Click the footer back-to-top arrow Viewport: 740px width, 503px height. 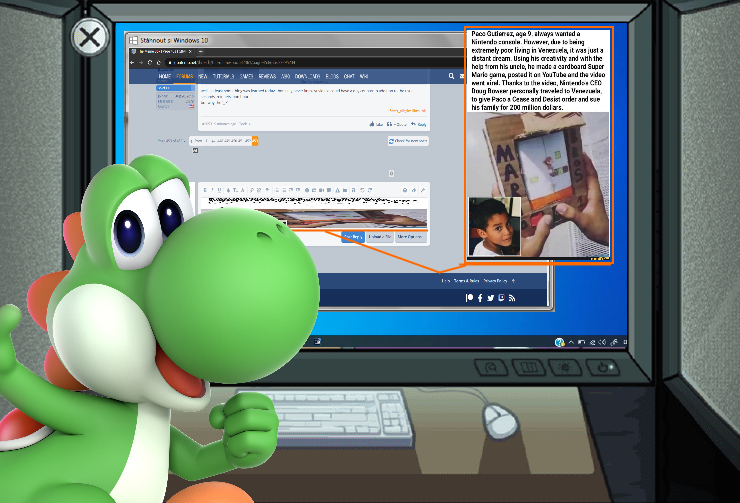click(x=513, y=281)
